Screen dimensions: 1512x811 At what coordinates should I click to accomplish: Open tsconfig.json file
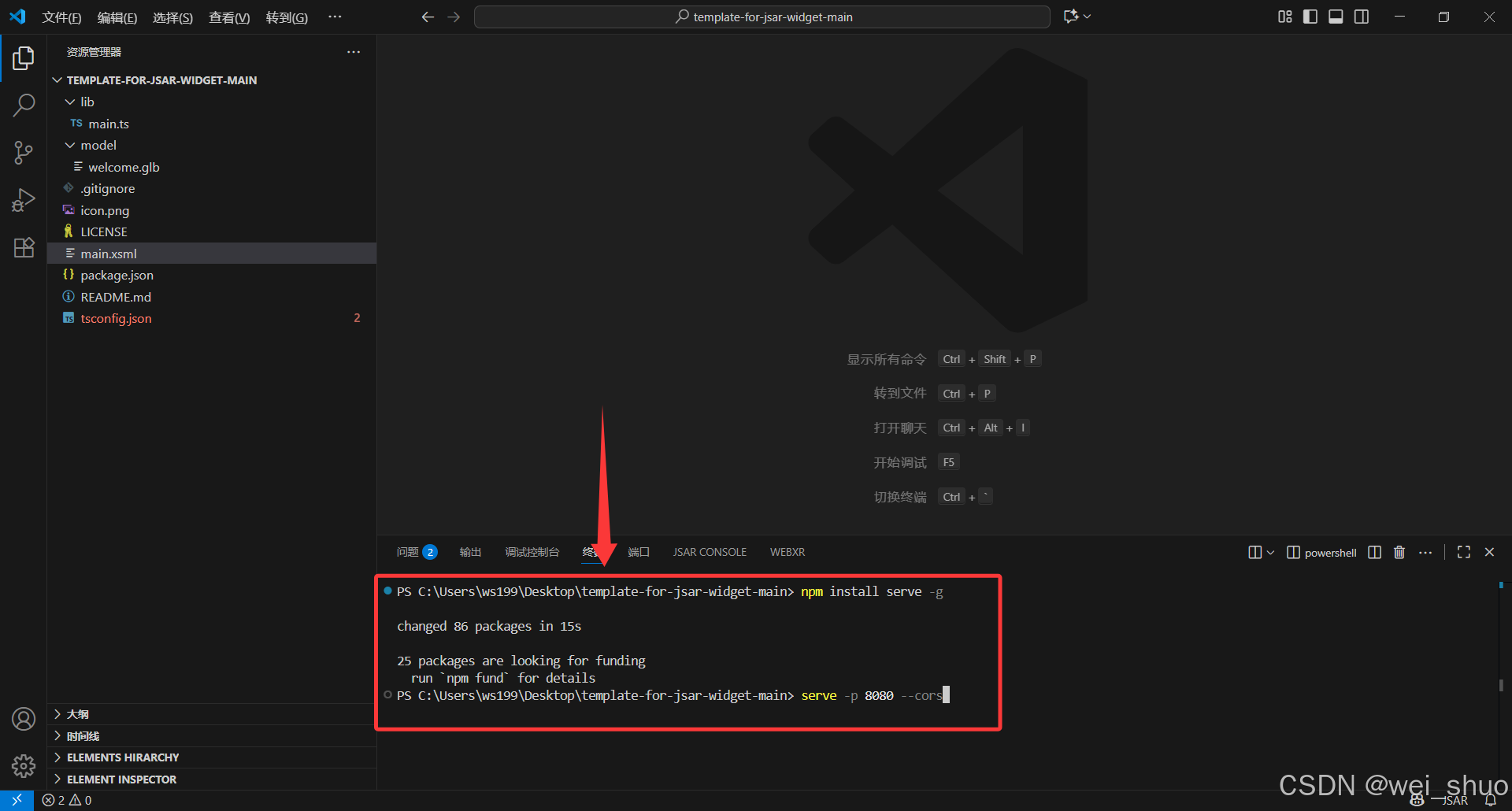pos(212,318)
